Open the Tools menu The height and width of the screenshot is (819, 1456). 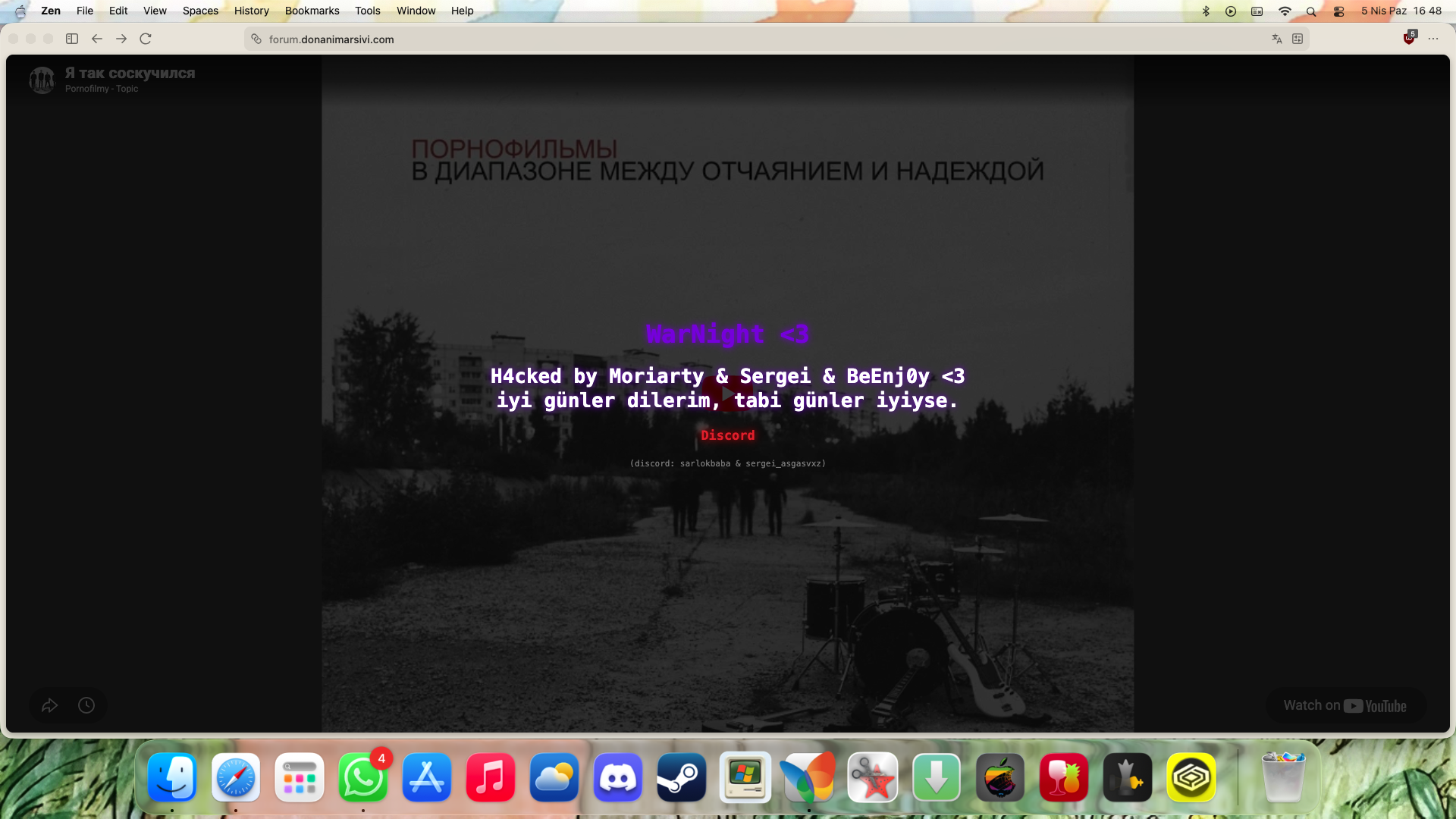tap(368, 11)
